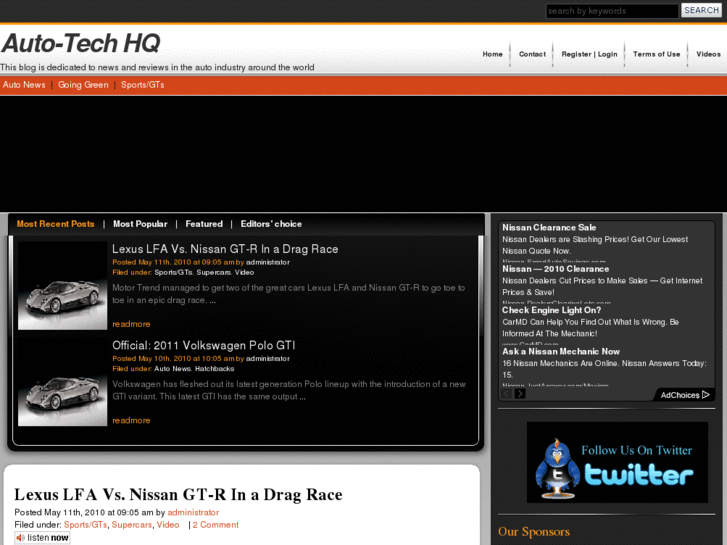The height and width of the screenshot is (545, 727).
Task: Open Official: 2011 Volkswagen Polo GTI title
Action: pos(204,346)
